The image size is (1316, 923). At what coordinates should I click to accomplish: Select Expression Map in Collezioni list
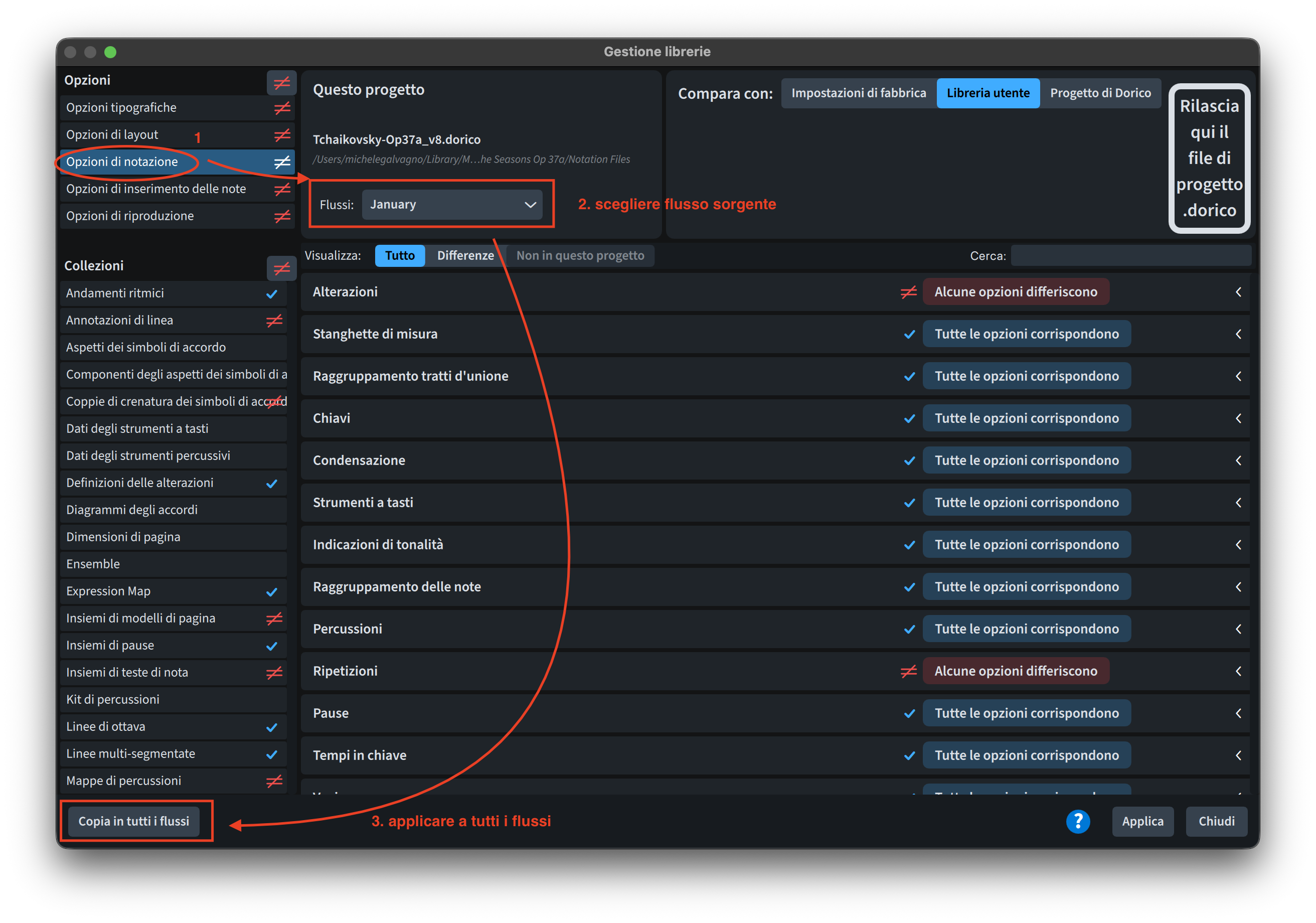[108, 591]
